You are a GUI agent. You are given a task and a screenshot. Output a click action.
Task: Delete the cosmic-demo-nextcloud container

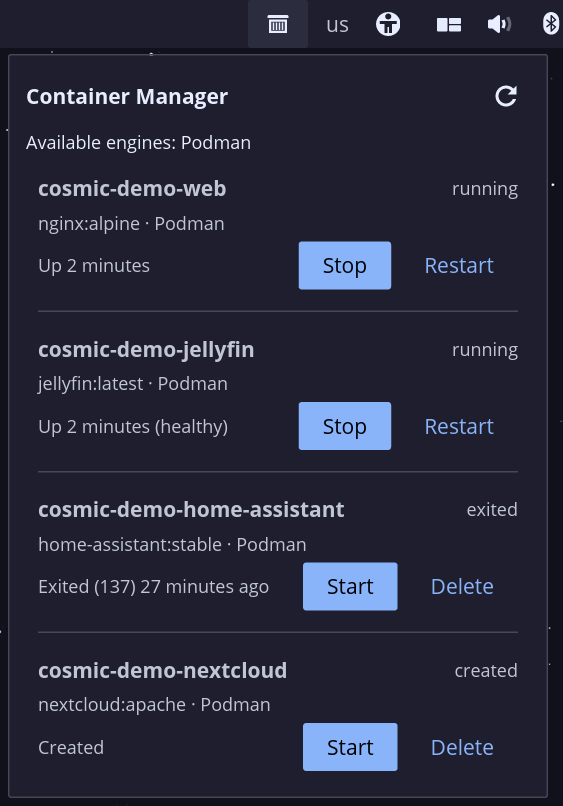coord(462,747)
